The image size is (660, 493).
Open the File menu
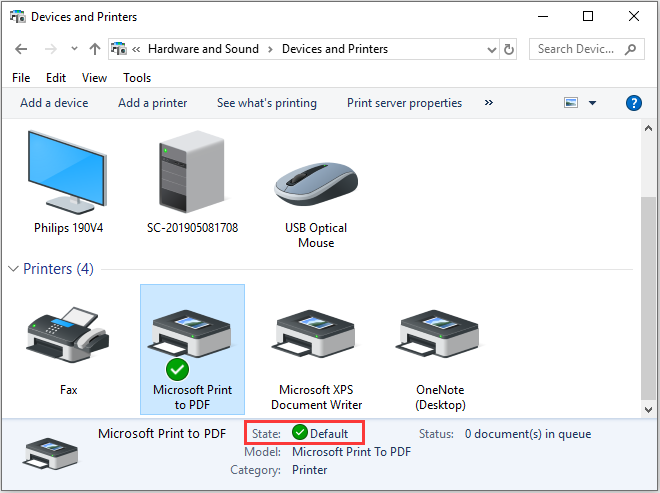tap(21, 78)
